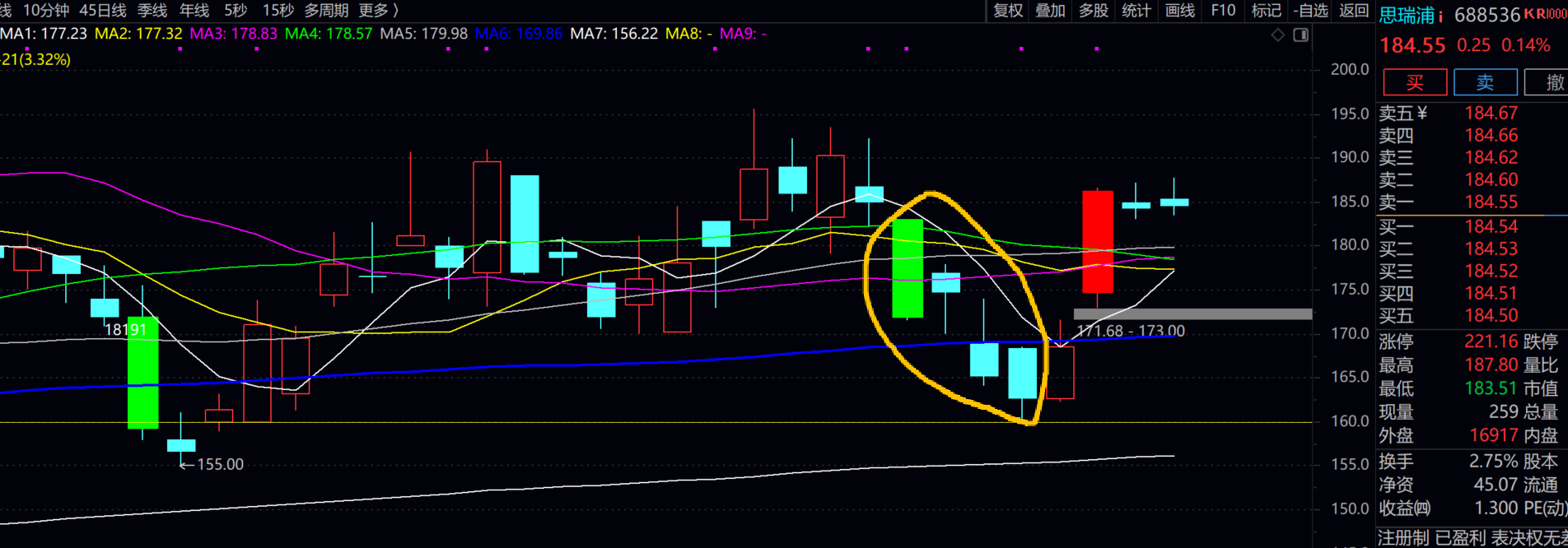Click the 卖一 ask price 184.55
This screenshot has width=1568, height=548.
pyautogui.click(x=1491, y=202)
